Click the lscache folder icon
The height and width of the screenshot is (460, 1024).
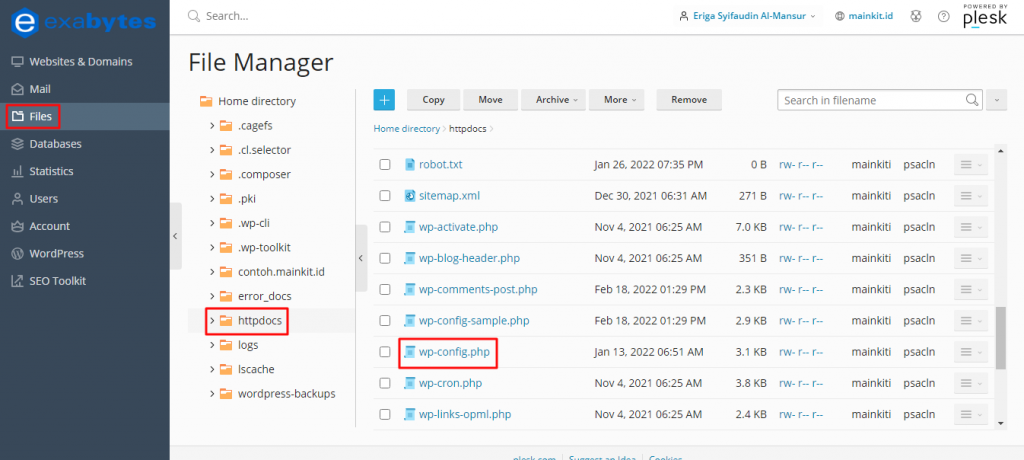click(x=226, y=369)
